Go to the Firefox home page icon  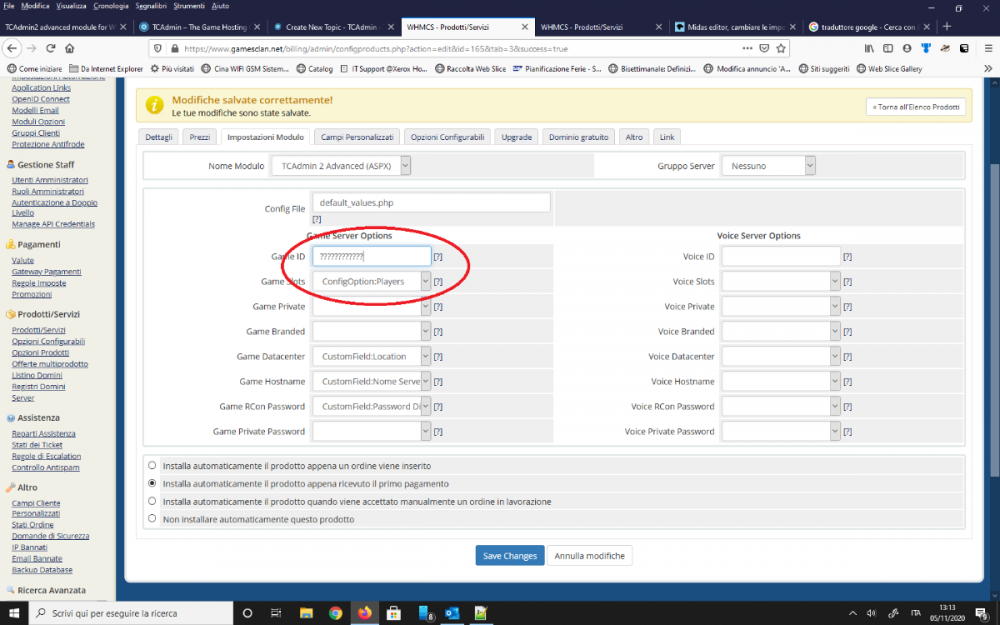(69, 48)
